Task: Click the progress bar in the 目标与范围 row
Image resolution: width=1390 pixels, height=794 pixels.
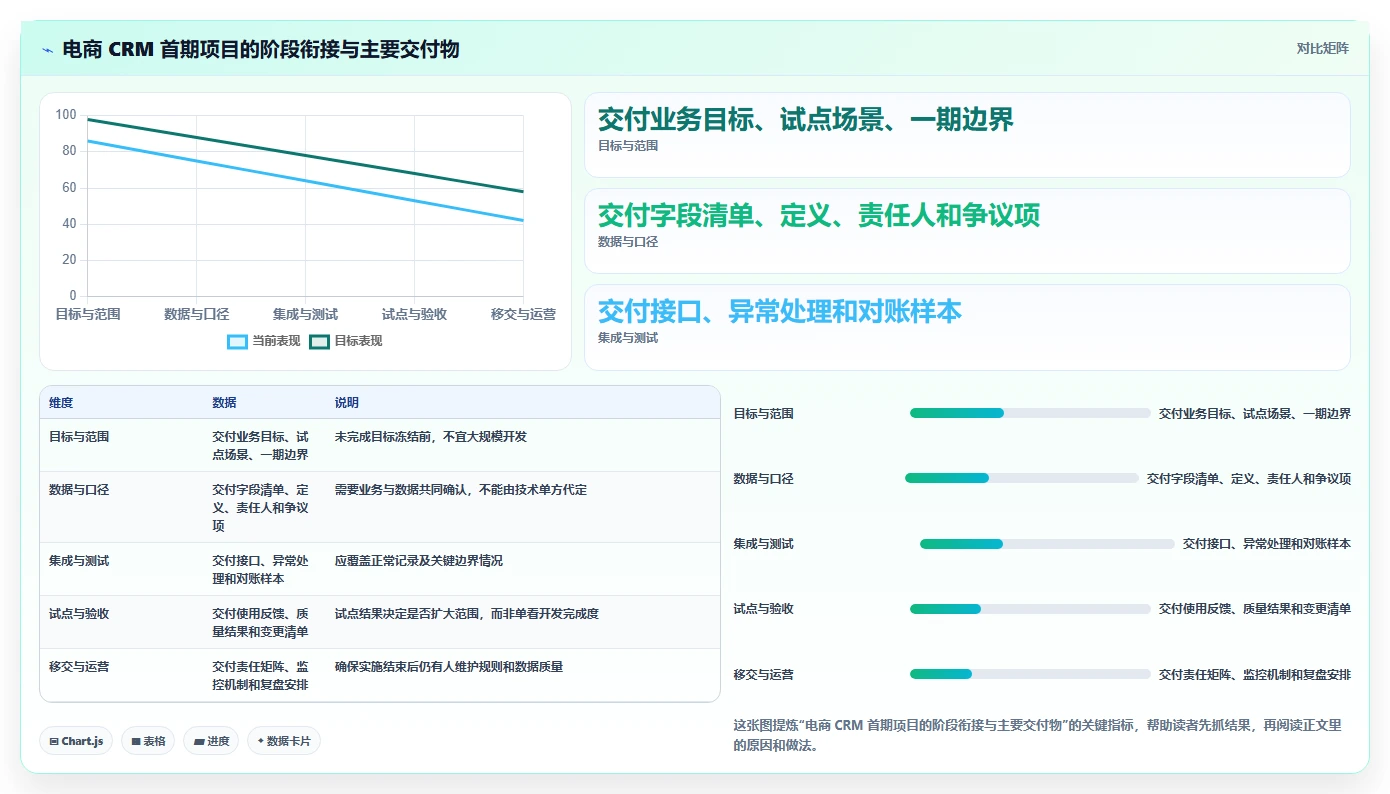Action: [x=1030, y=413]
